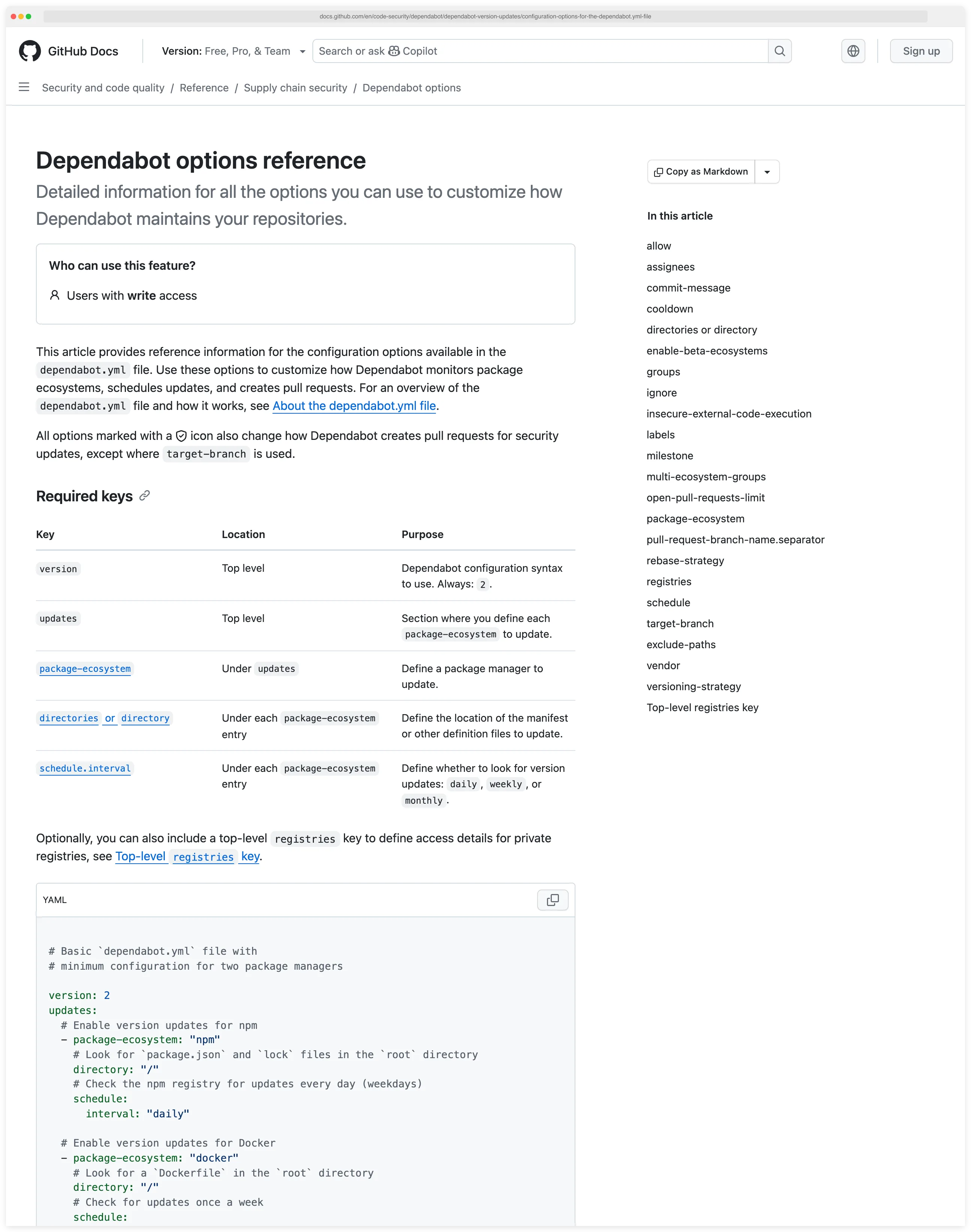Image resolution: width=971 pixels, height=1232 pixels.
Task: Click Copy as Markdown button
Action: tap(701, 172)
